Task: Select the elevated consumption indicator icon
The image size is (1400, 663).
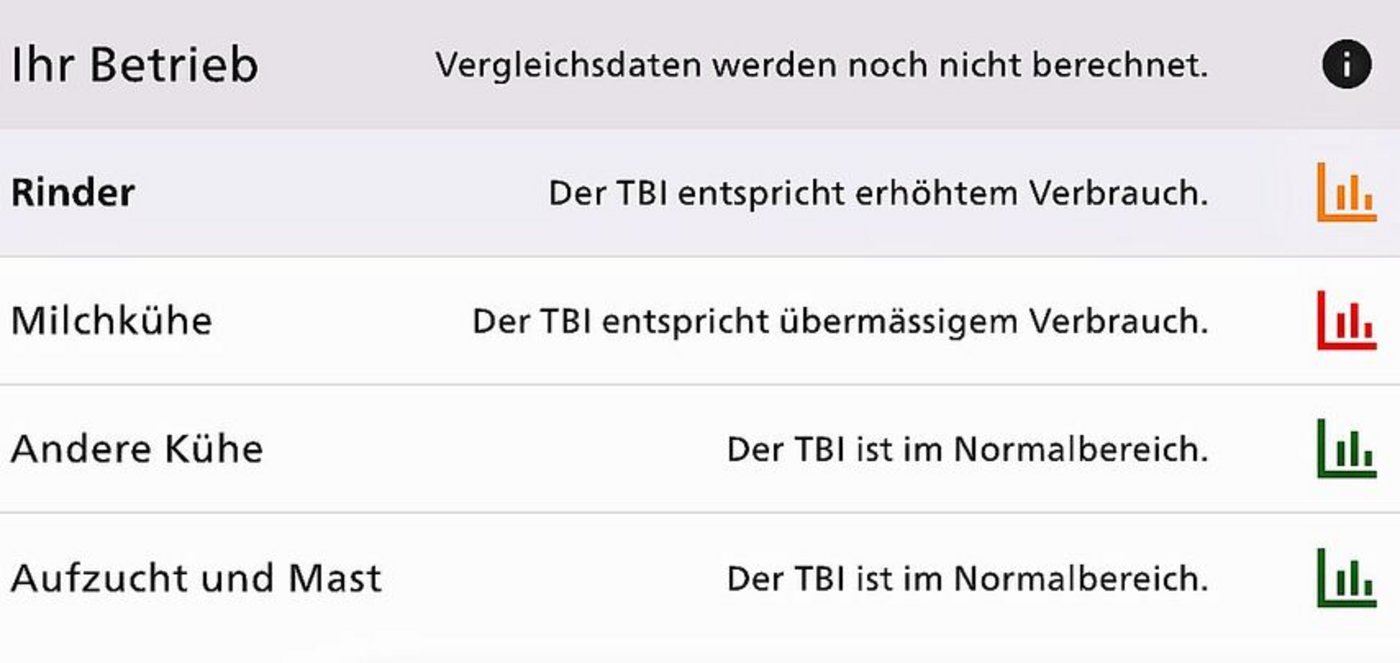Action: 1349,193
